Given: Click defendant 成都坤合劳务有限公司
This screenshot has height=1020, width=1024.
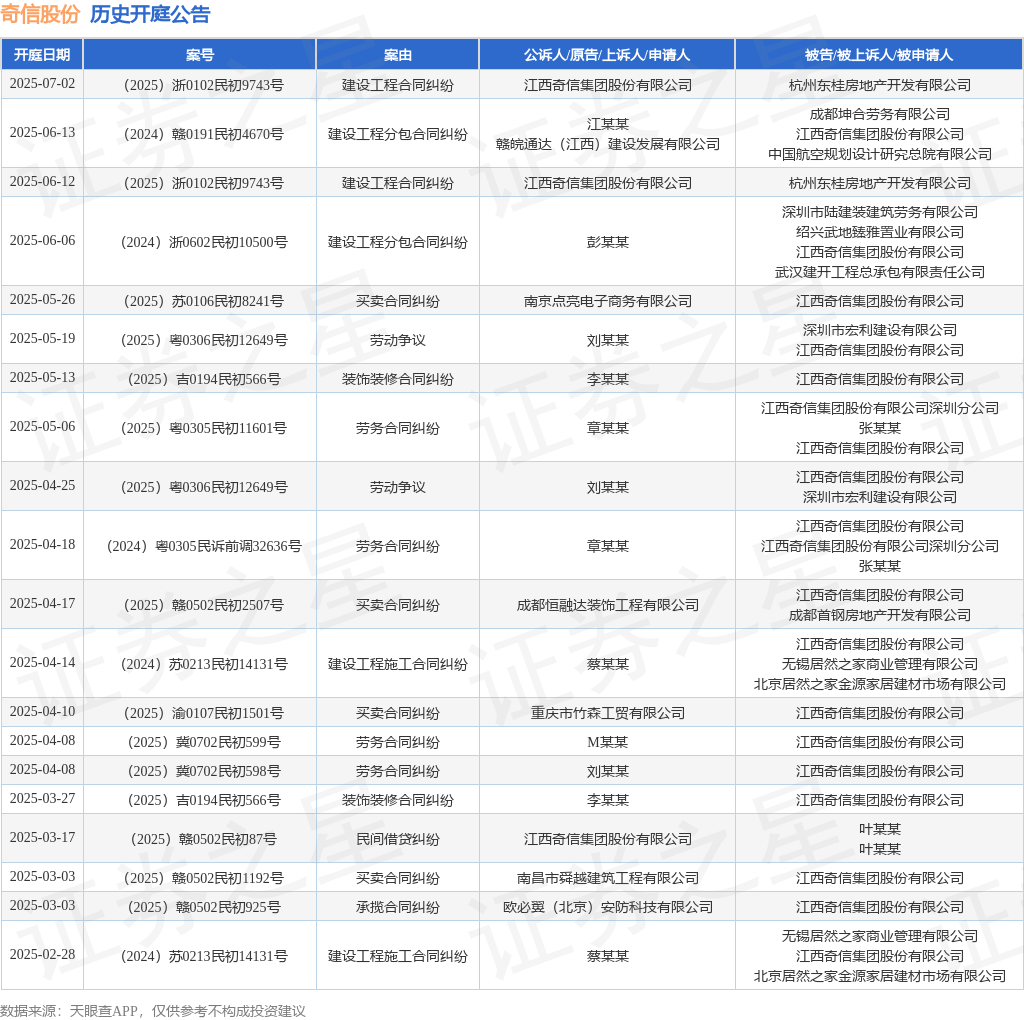Looking at the screenshot, I should pyautogui.click(x=880, y=114).
